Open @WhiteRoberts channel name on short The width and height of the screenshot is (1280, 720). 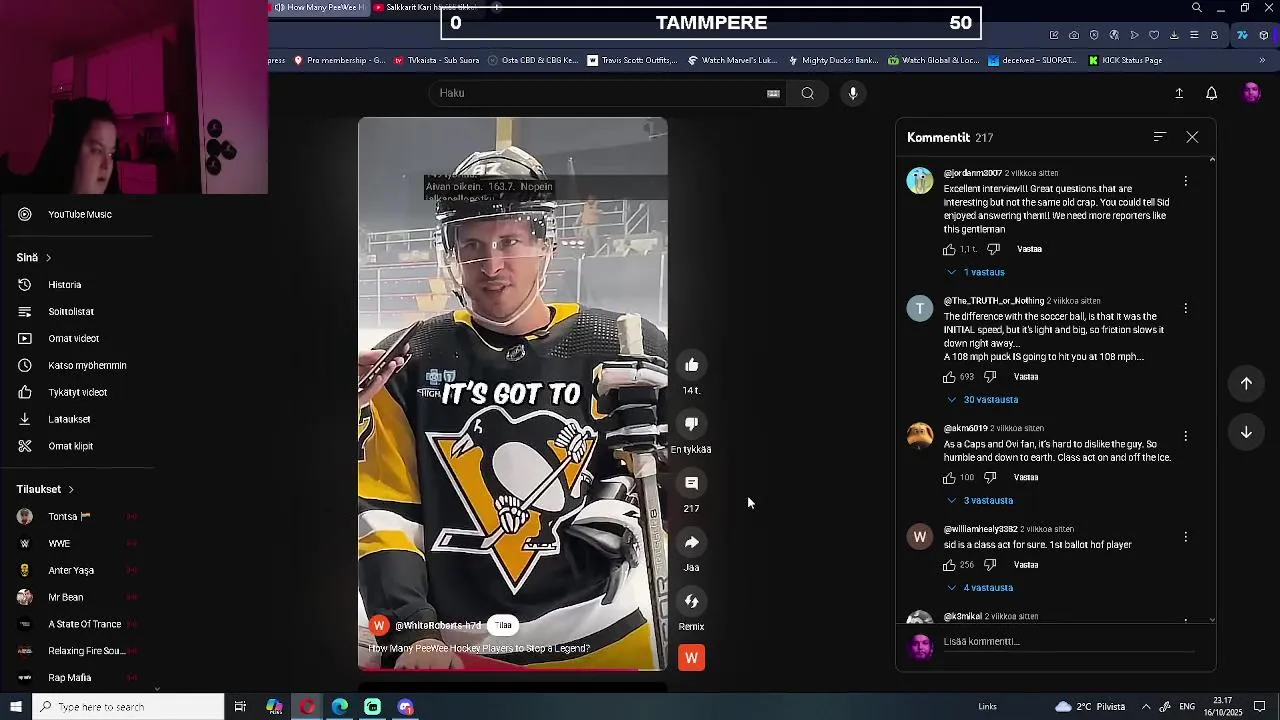coord(438,626)
